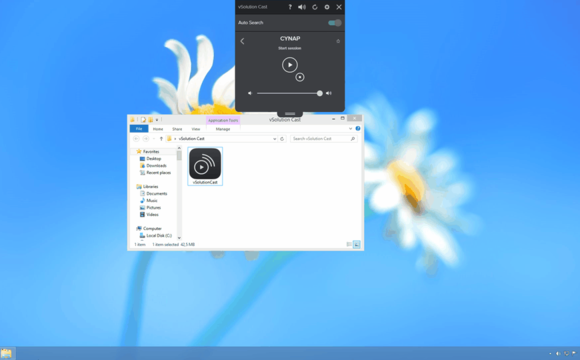Toggle audio speaker icon in Cast title bar

coord(302,7)
